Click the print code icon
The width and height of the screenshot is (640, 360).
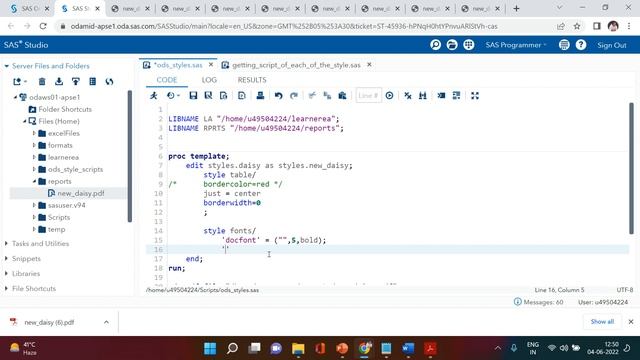click(260, 96)
